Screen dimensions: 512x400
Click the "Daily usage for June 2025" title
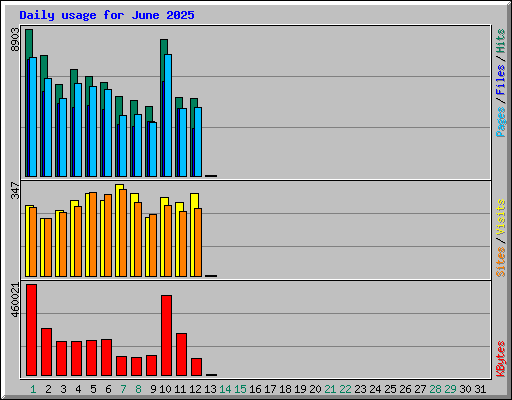click(x=107, y=15)
